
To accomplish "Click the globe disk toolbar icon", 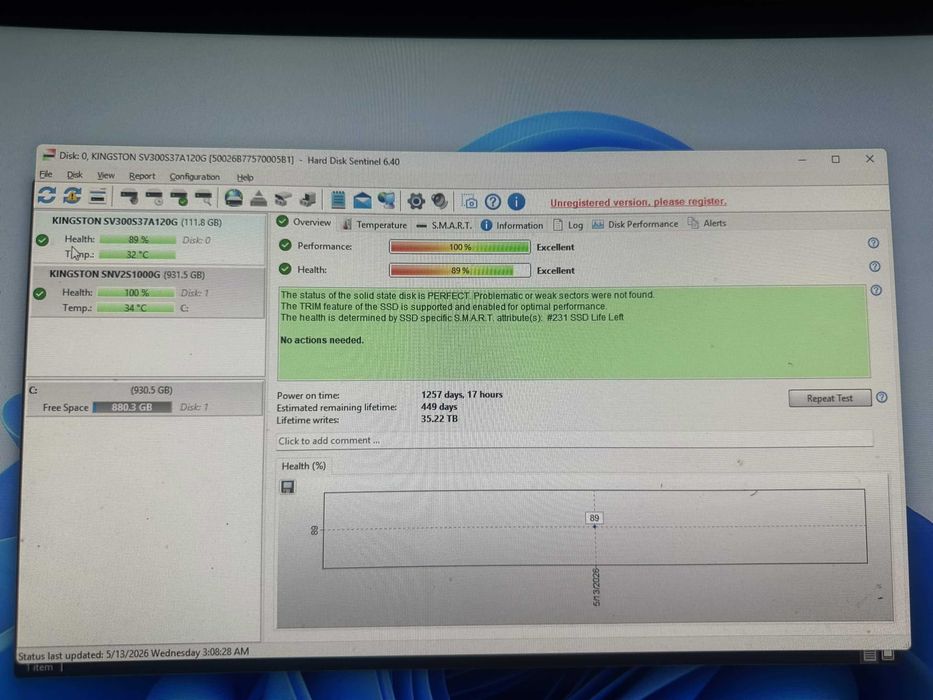I will pos(233,198).
